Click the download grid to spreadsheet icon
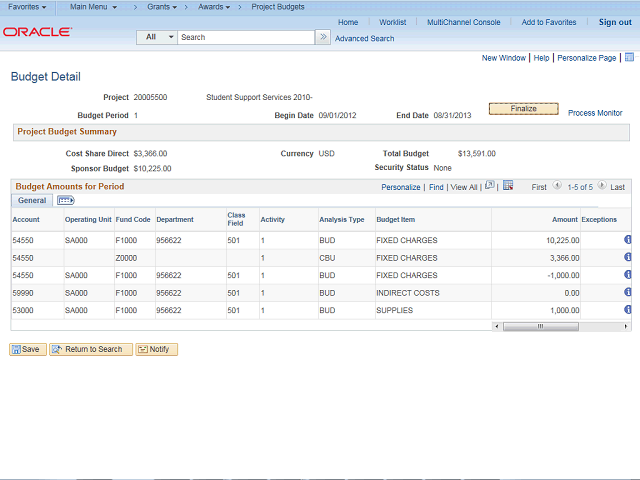This screenshot has height=480, width=640. pos(508,186)
